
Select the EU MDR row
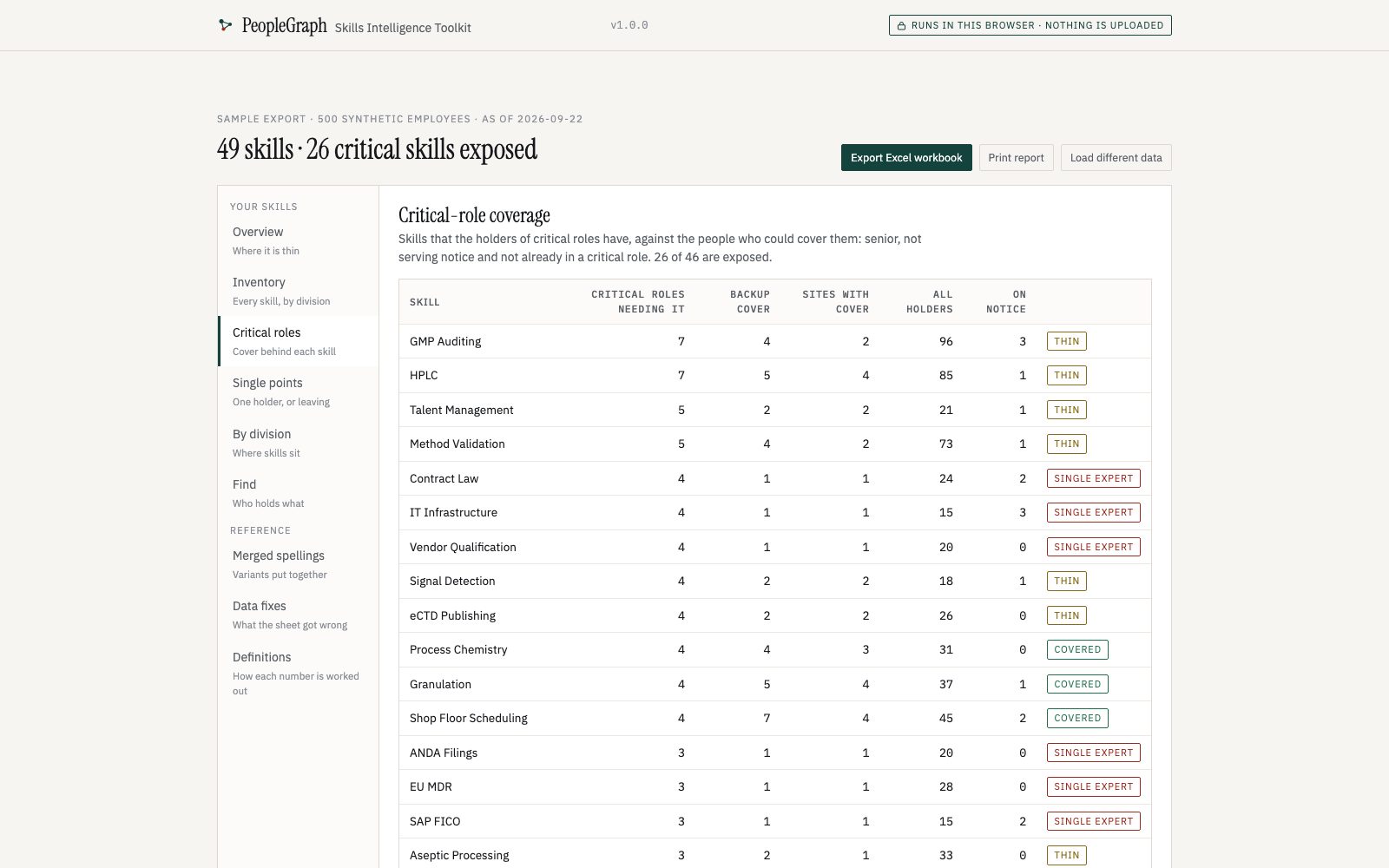[x=775, y=786]
